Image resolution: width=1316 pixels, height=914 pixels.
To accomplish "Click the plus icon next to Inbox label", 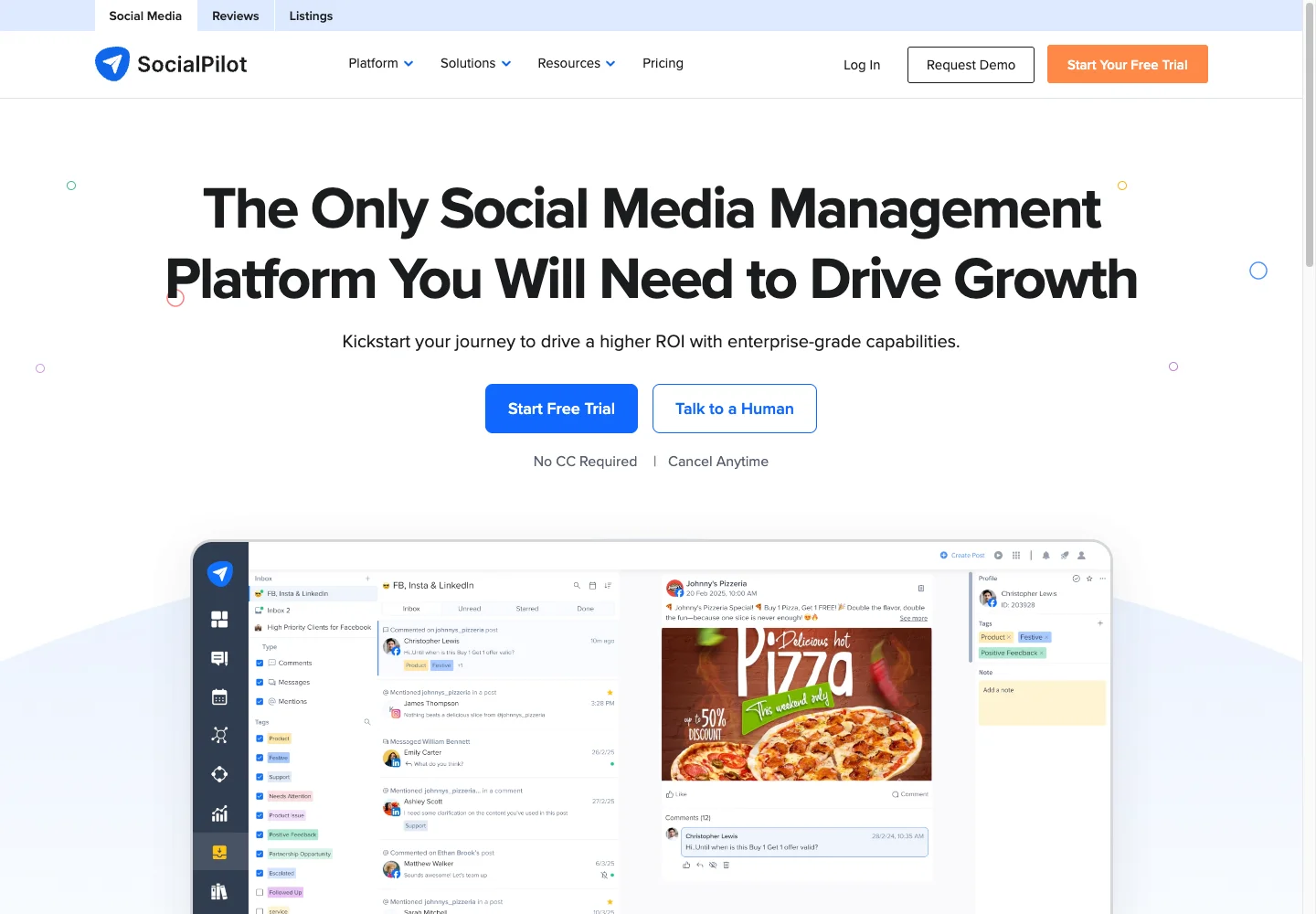I will 368,579.
